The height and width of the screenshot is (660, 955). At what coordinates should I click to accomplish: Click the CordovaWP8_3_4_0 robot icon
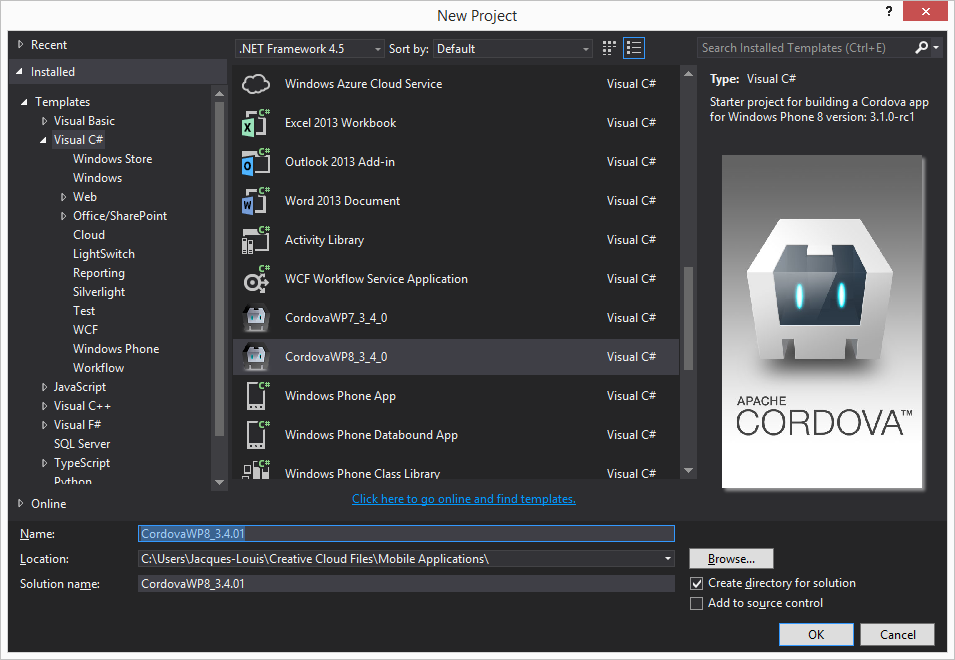[x=256, y=357]
